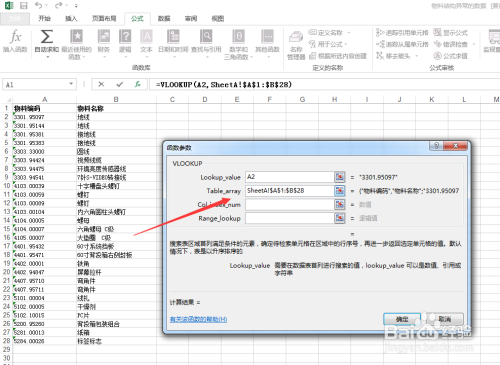Open the Math & Trig functions icon

coord(239,36)
